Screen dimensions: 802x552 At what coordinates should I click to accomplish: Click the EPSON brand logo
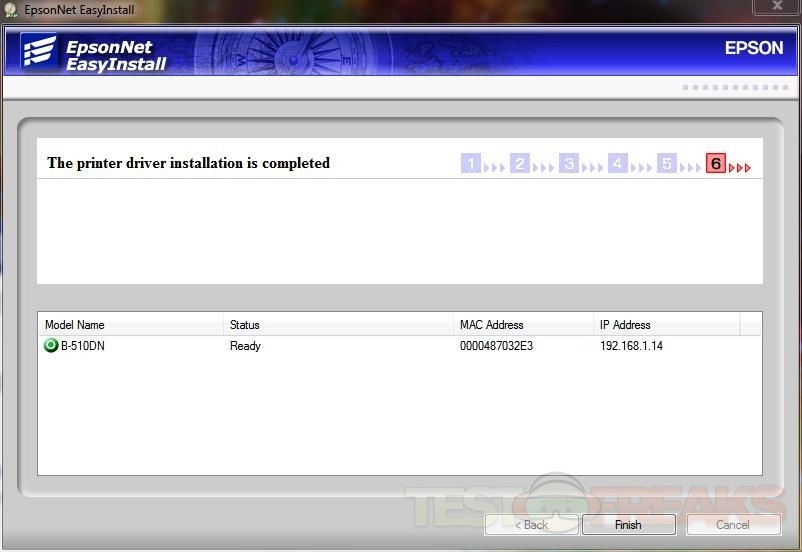pos(753,48)
